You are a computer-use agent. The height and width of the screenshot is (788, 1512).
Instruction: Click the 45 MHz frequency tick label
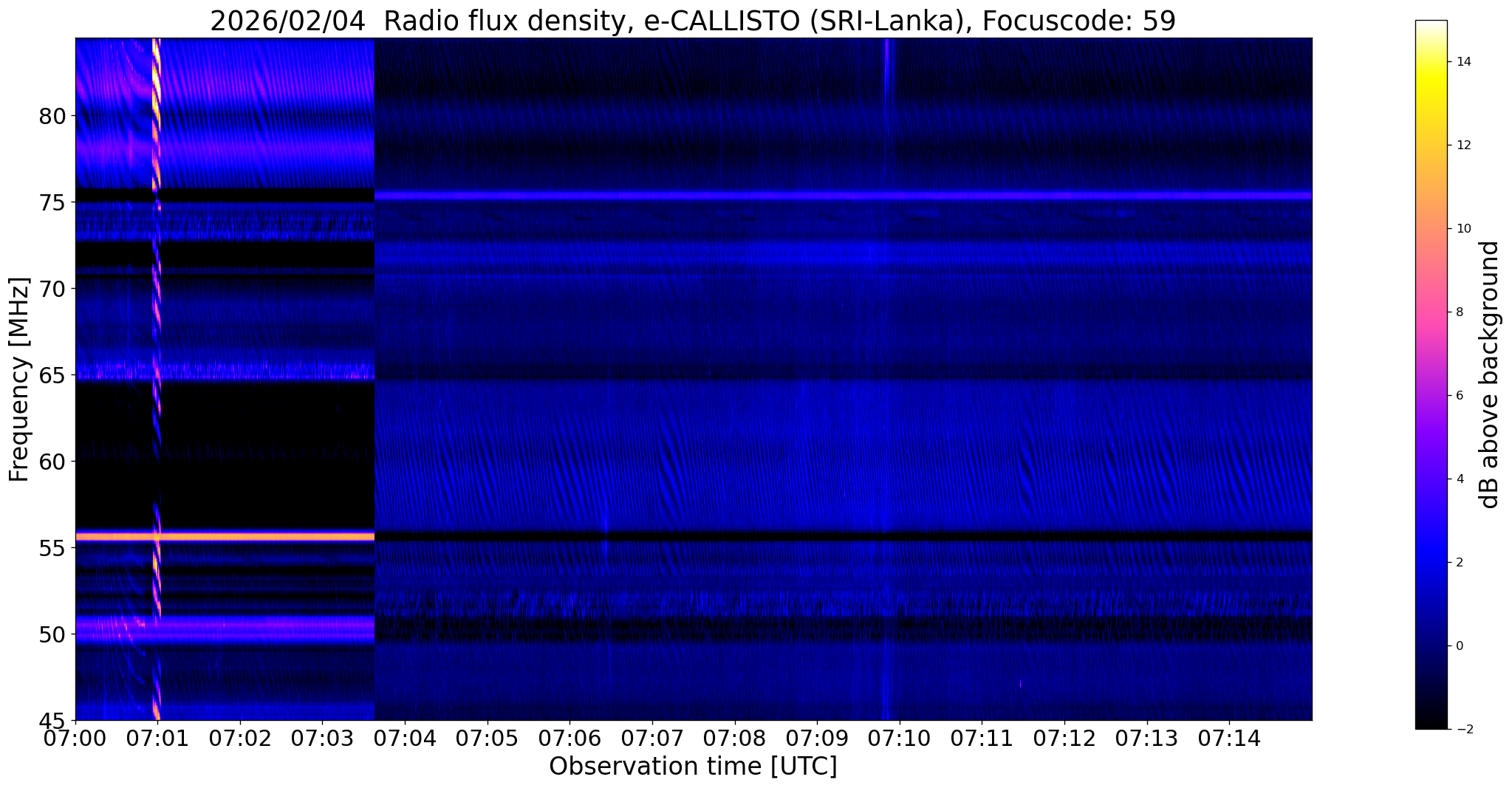point(54,721)
